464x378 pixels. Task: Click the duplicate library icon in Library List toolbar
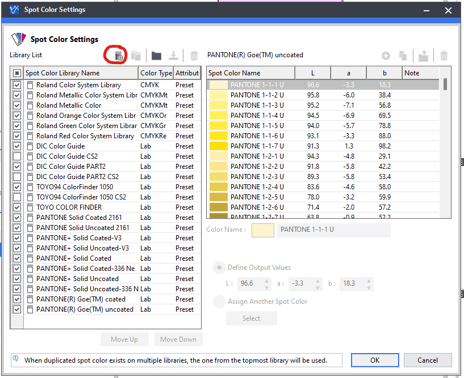(136, 55)
